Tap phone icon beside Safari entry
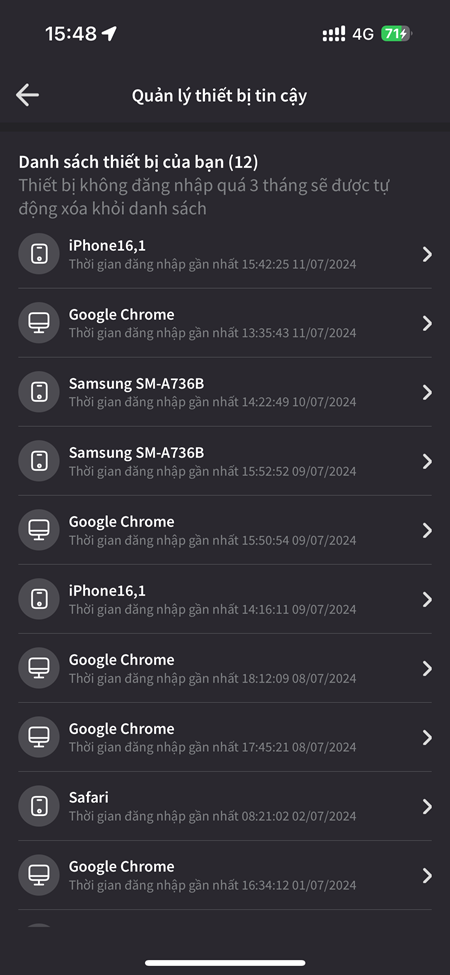Image resolution: width=450 pixels, height=975 pixels. click(x=39, y=806)
